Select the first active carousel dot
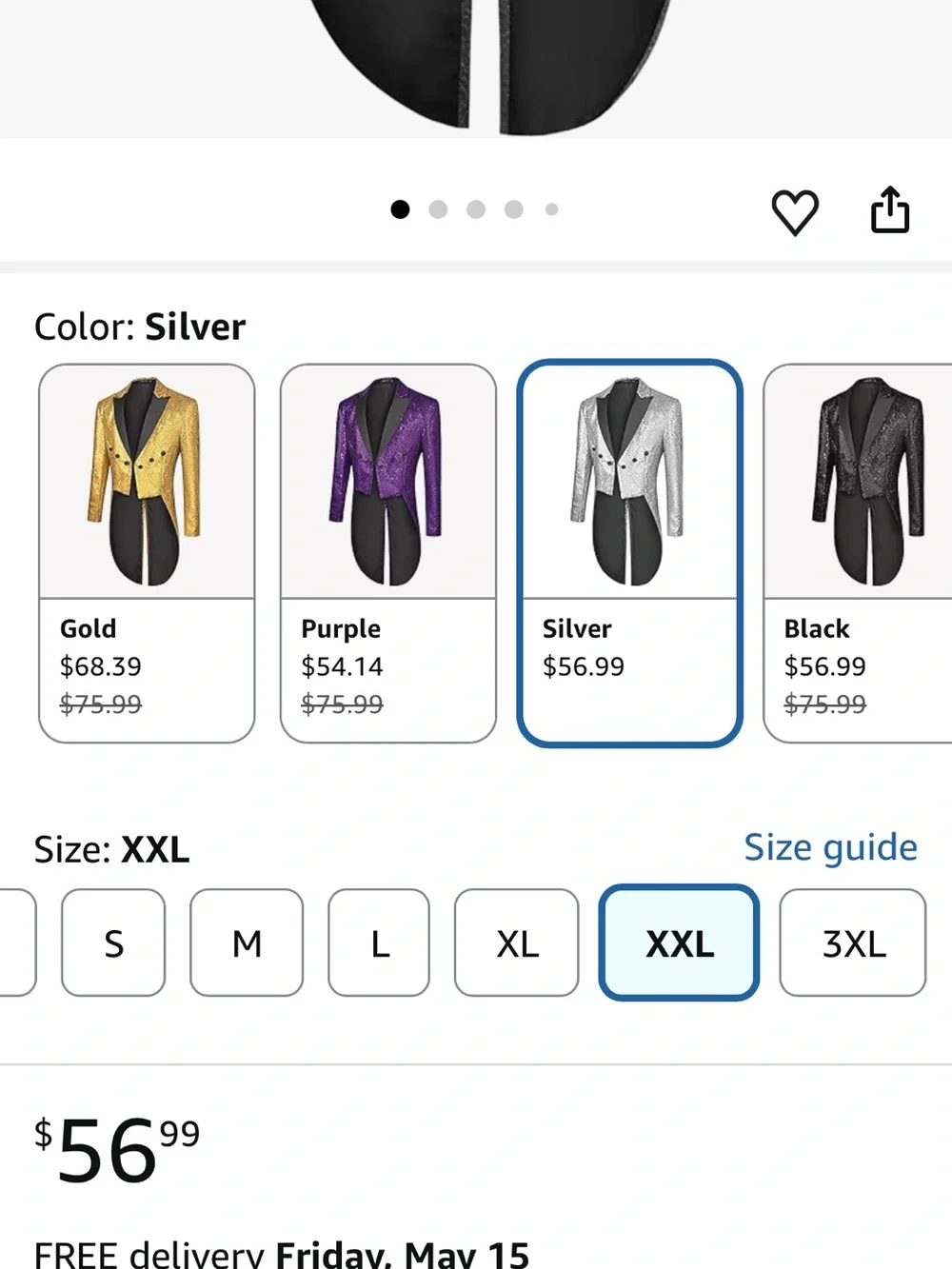Viewport: 952px width, 1269px height. pyautogui.click(x=400, y=209)
